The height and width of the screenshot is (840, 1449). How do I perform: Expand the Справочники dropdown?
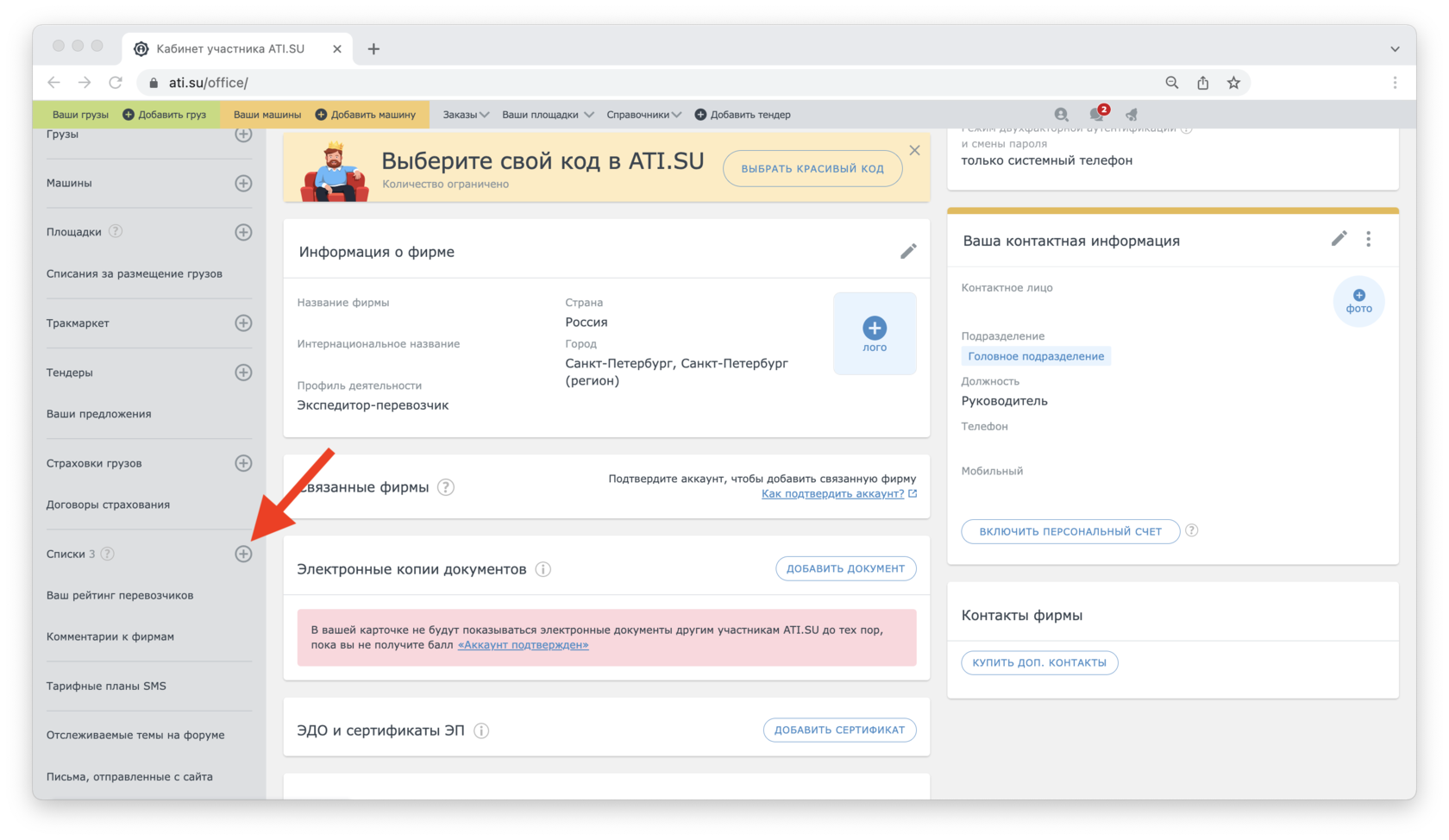point(644,115)
